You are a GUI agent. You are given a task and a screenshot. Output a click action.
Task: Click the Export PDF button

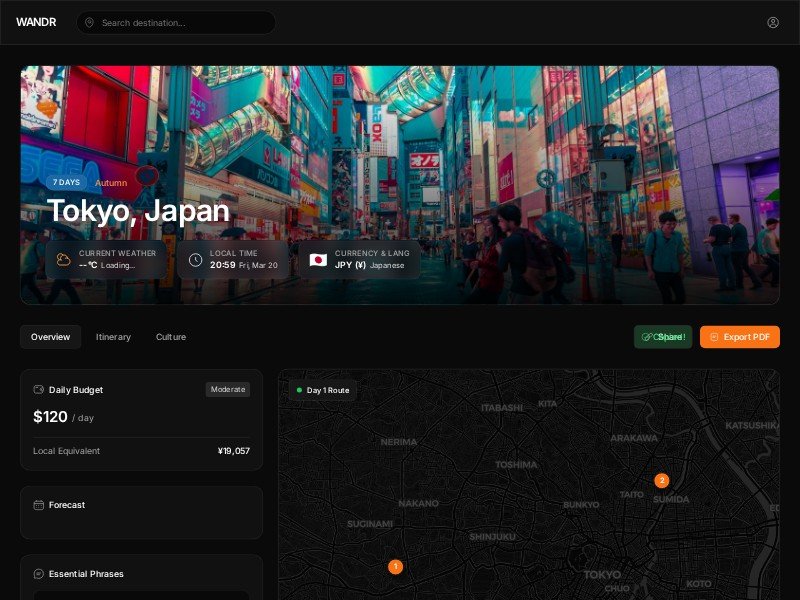[739, 337]
